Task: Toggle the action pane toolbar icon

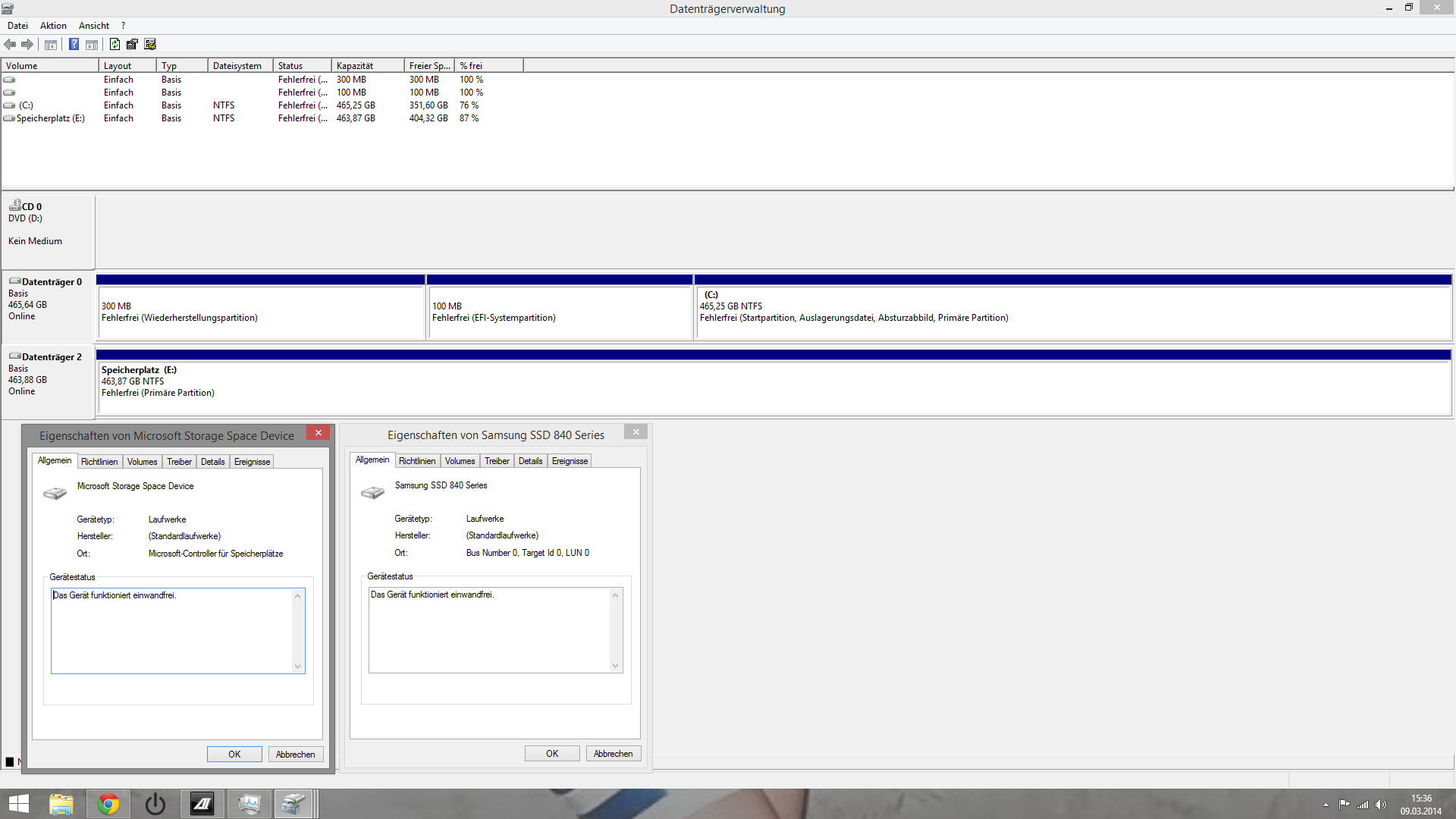Action: (x=92, y=45)
